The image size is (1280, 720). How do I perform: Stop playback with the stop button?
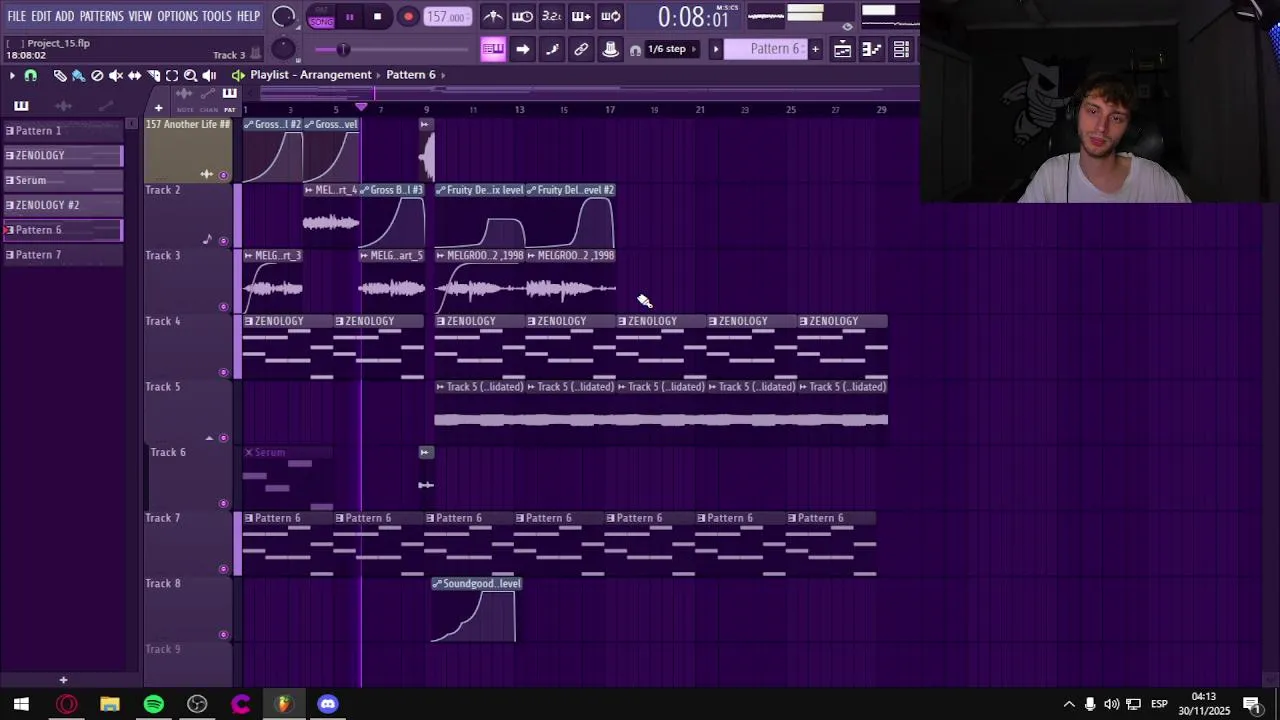pos(377,17)
